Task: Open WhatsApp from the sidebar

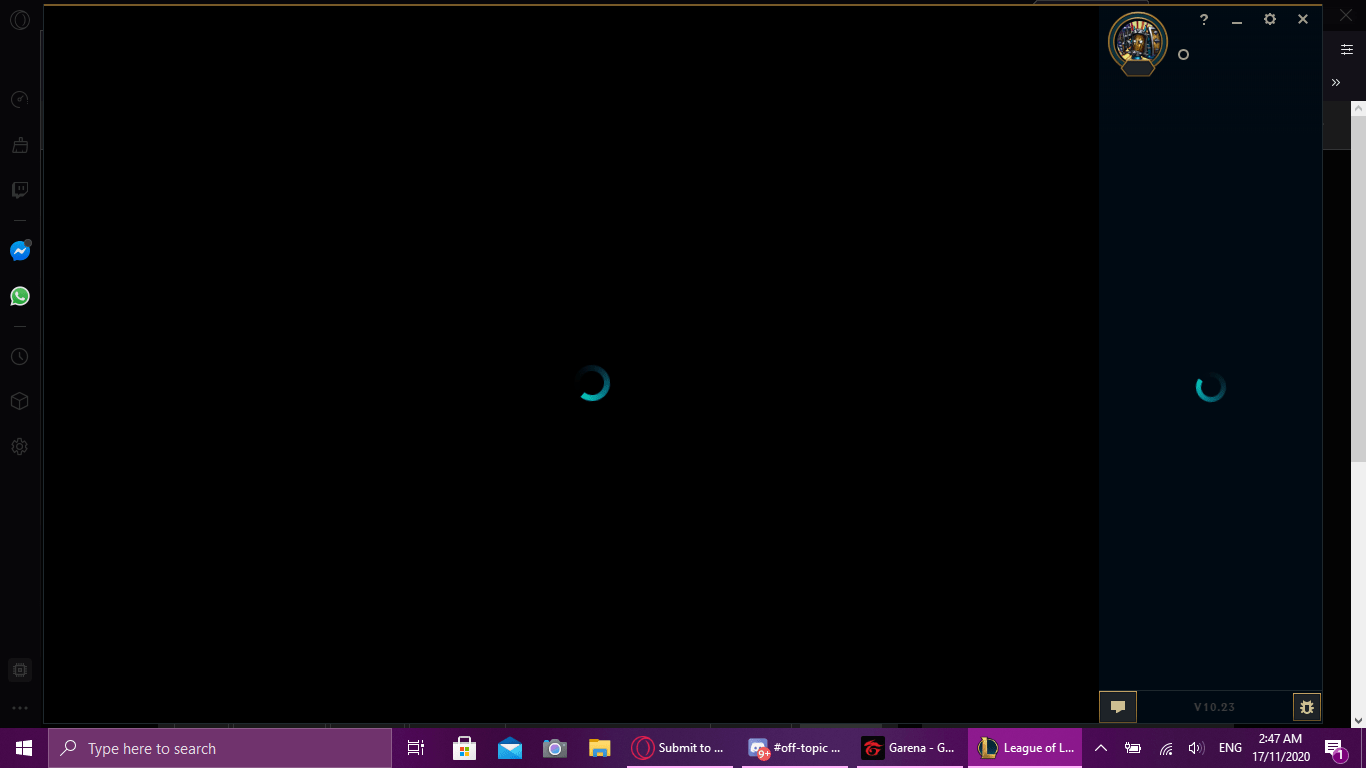Action: pyautogui.click(x=20, y=296)
